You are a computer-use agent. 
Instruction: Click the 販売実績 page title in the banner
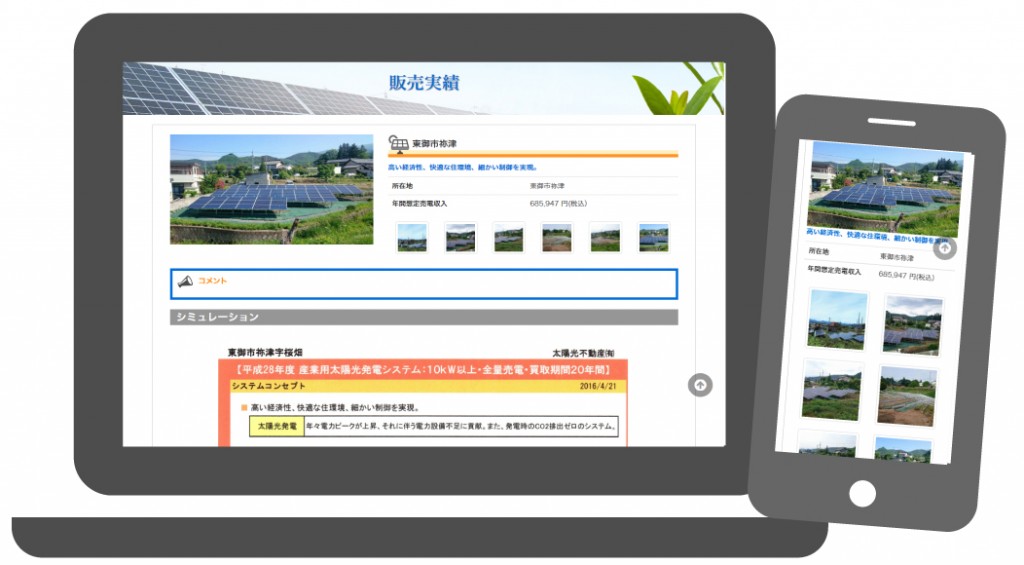(424, 83)
